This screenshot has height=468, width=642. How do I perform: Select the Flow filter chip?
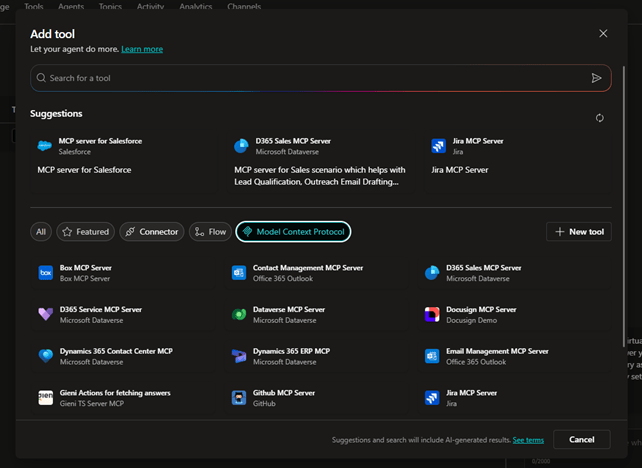point(210,232)
